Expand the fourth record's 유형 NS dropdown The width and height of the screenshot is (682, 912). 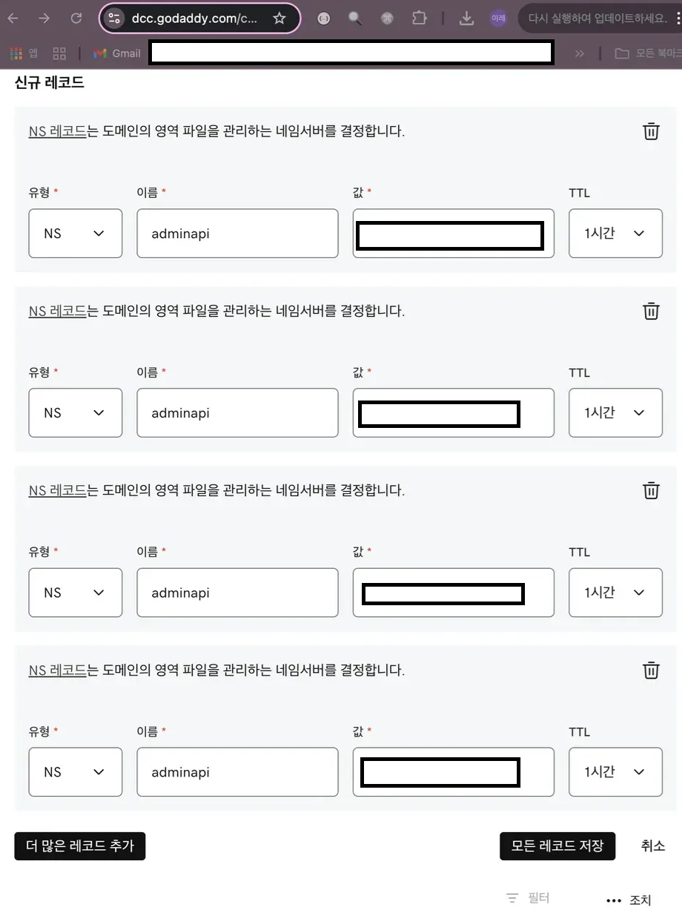(76, 772)
